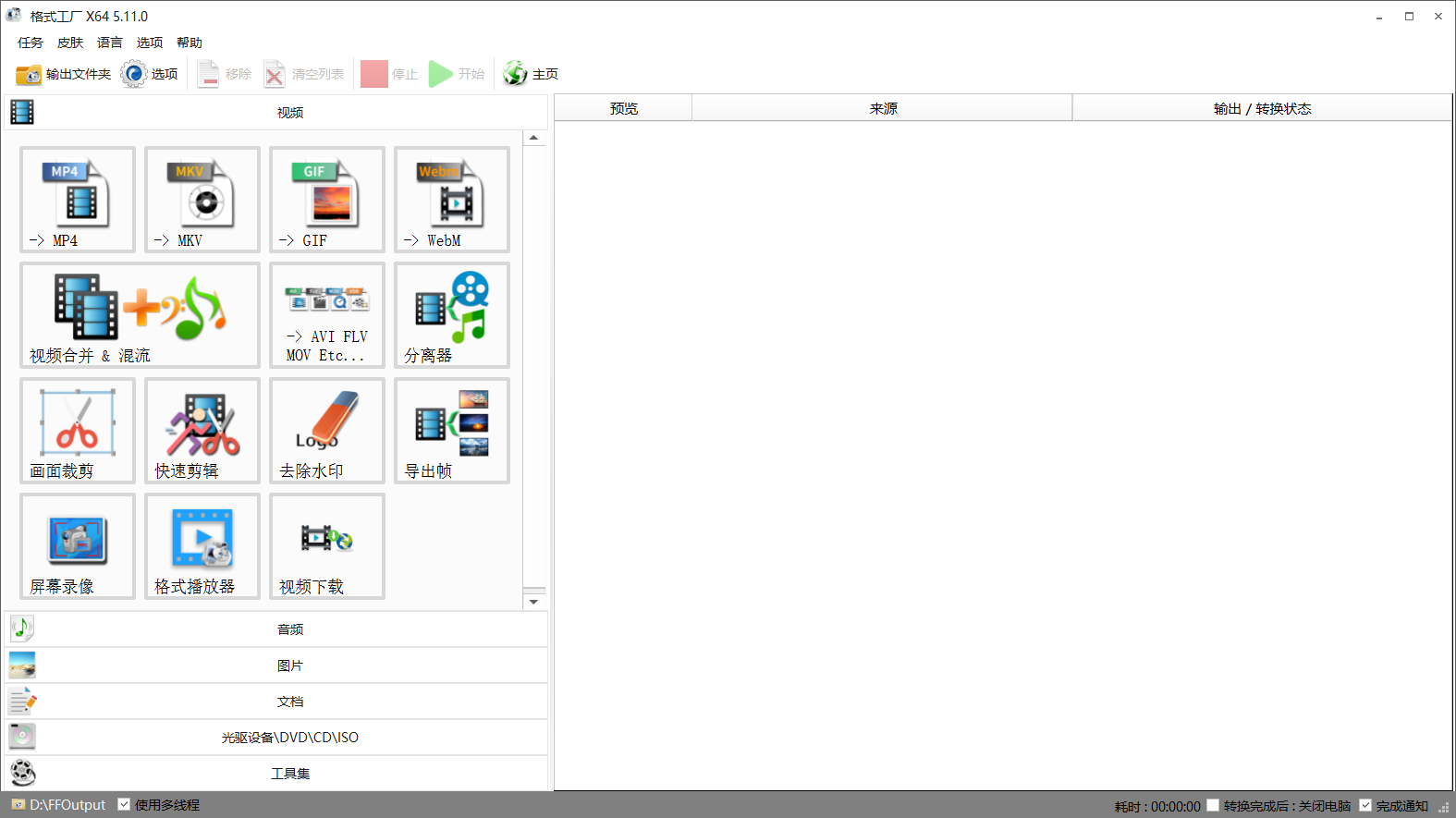Expand the 图片 category
The image size is (1456, 818).
click(276, 665)
